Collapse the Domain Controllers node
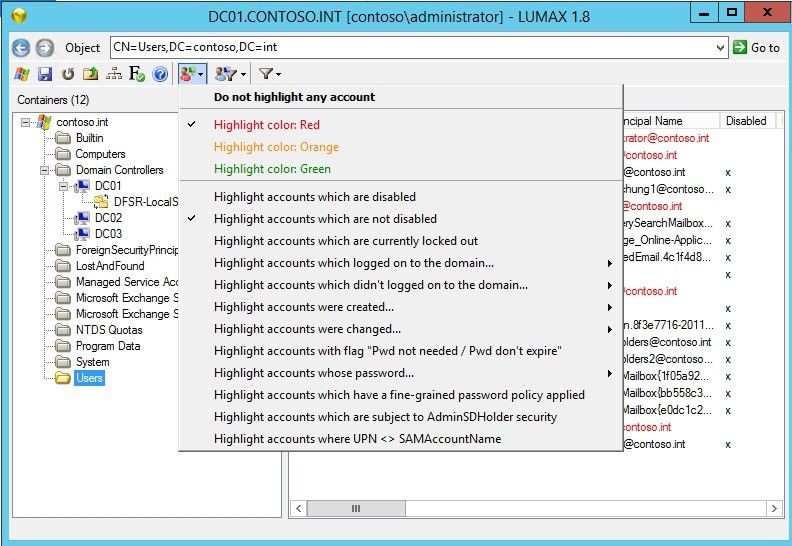 point(44,170)
